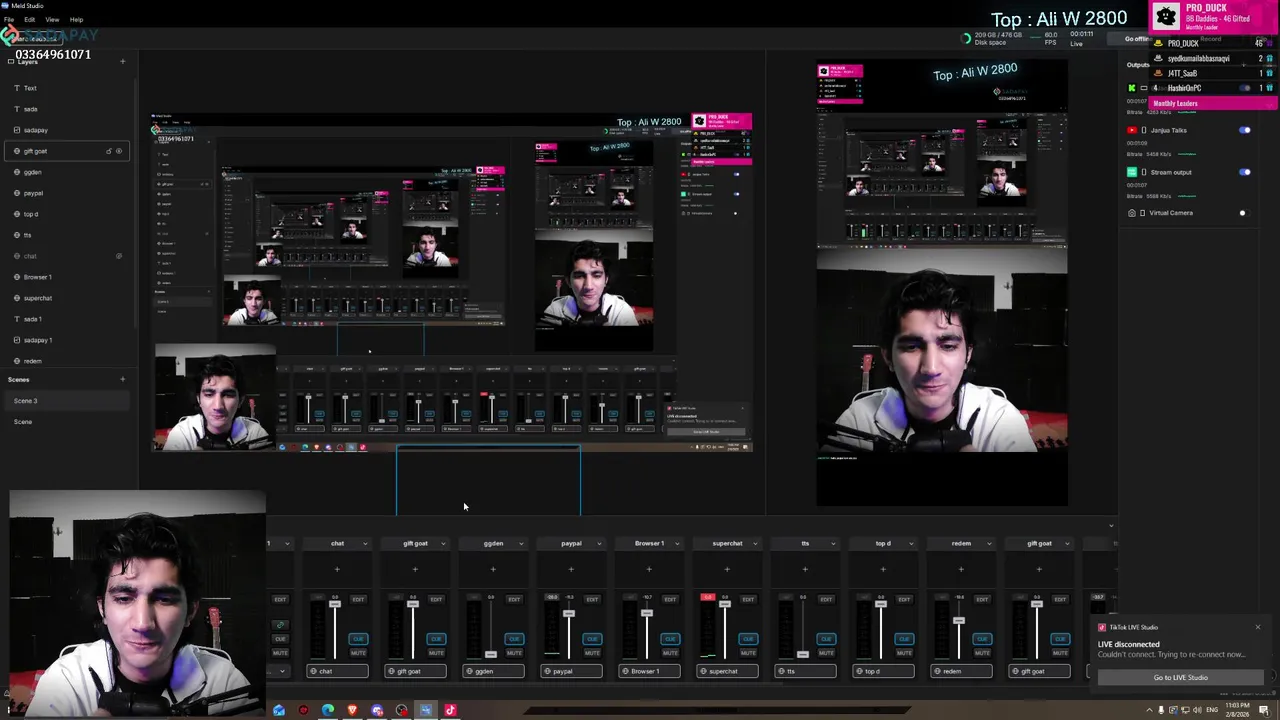1280x720 pixels.
Task: Switch to Scene 3
Action: pyautogui.click(x=66, y=401)
